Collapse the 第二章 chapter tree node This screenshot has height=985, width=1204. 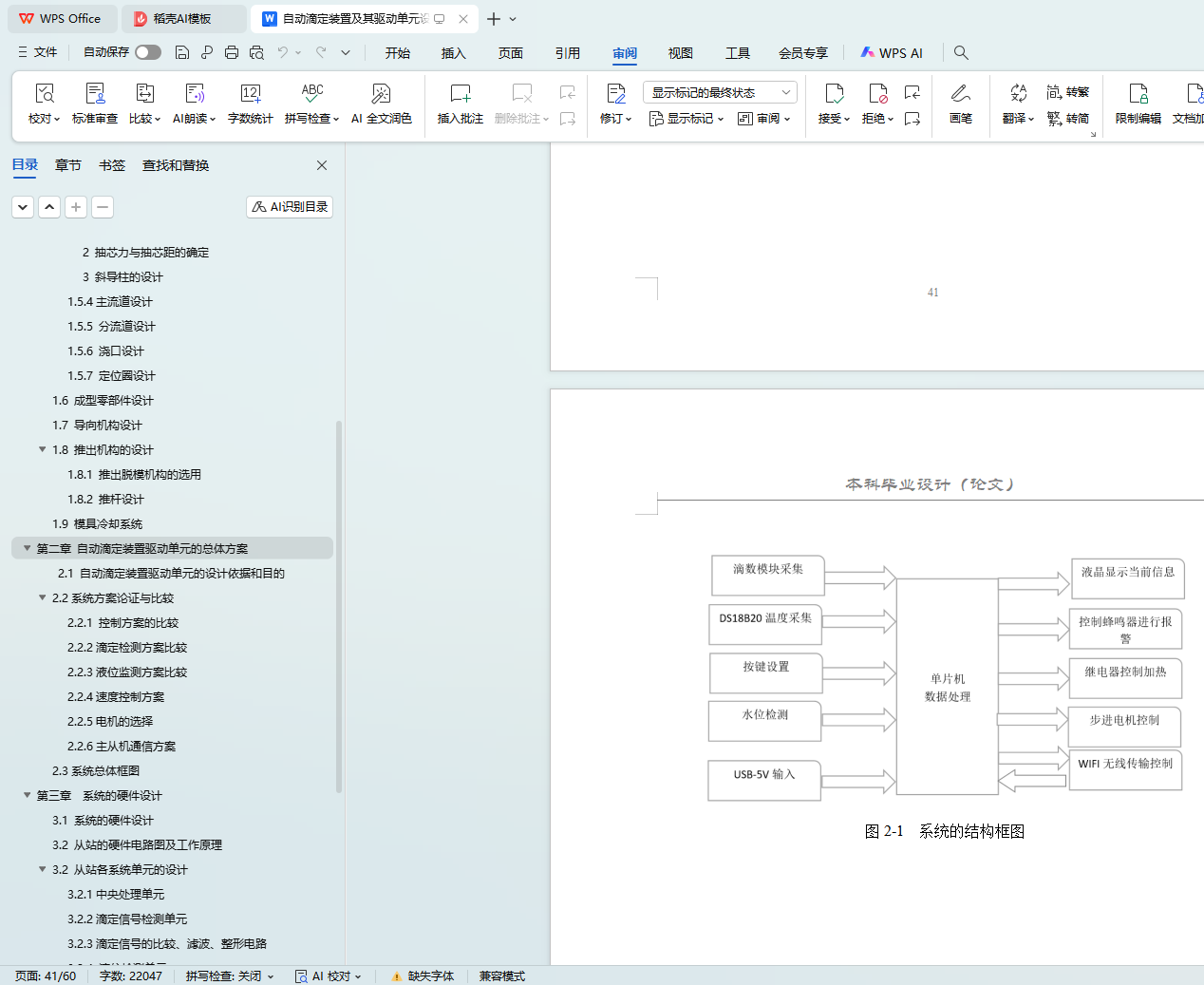[x=27, y=548]
